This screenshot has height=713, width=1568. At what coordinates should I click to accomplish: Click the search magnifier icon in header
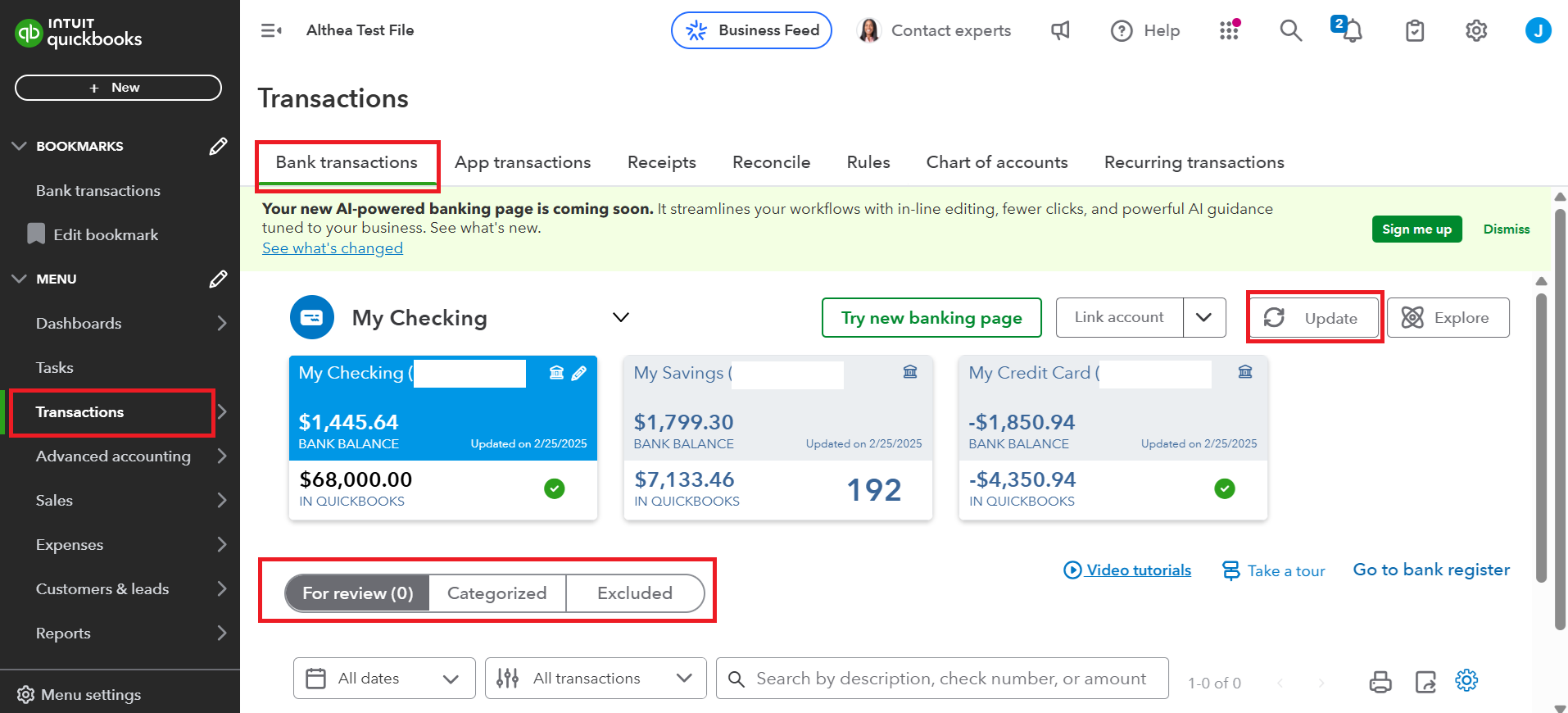1291,30
